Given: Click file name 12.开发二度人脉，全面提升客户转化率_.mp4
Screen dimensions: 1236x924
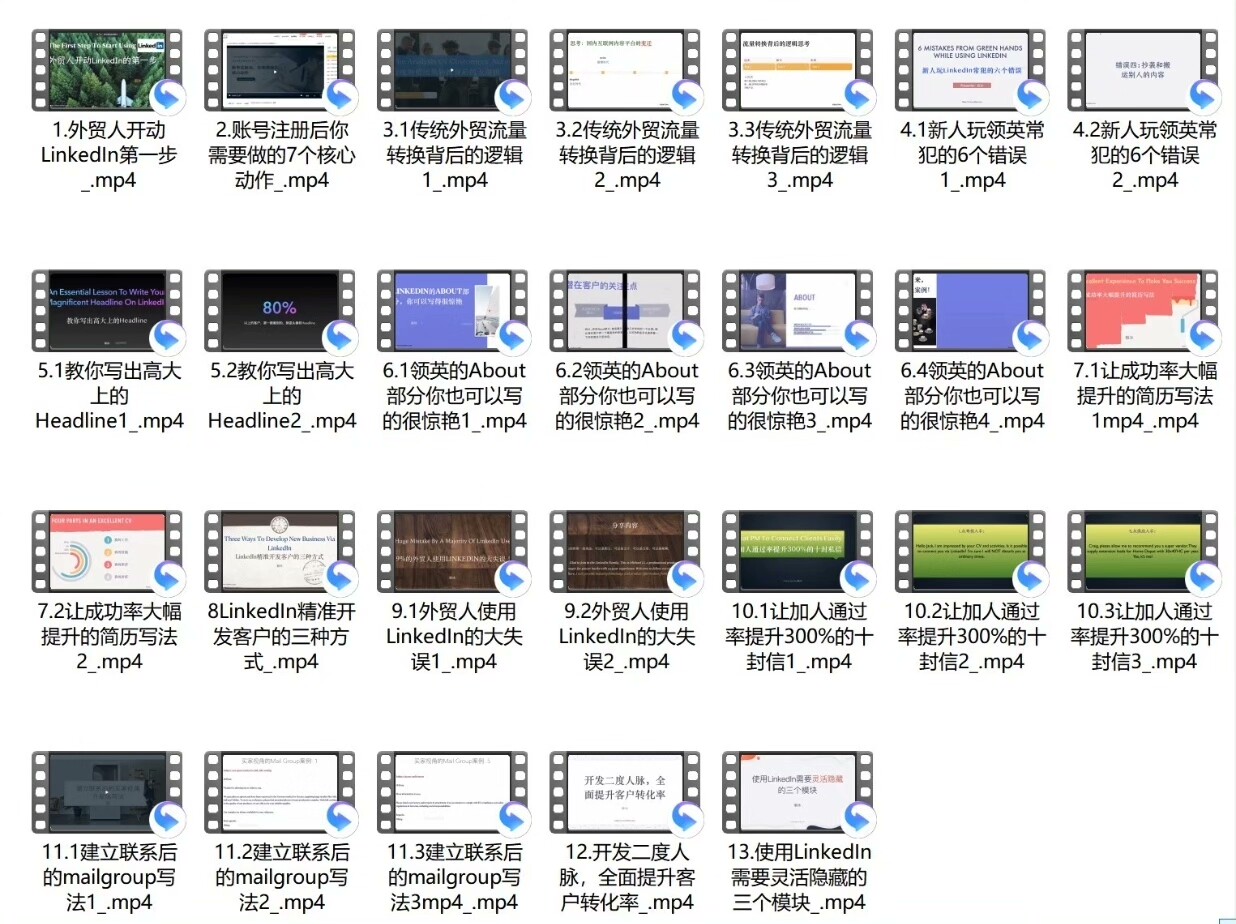Looking at the screenshot, I should 626,878.
